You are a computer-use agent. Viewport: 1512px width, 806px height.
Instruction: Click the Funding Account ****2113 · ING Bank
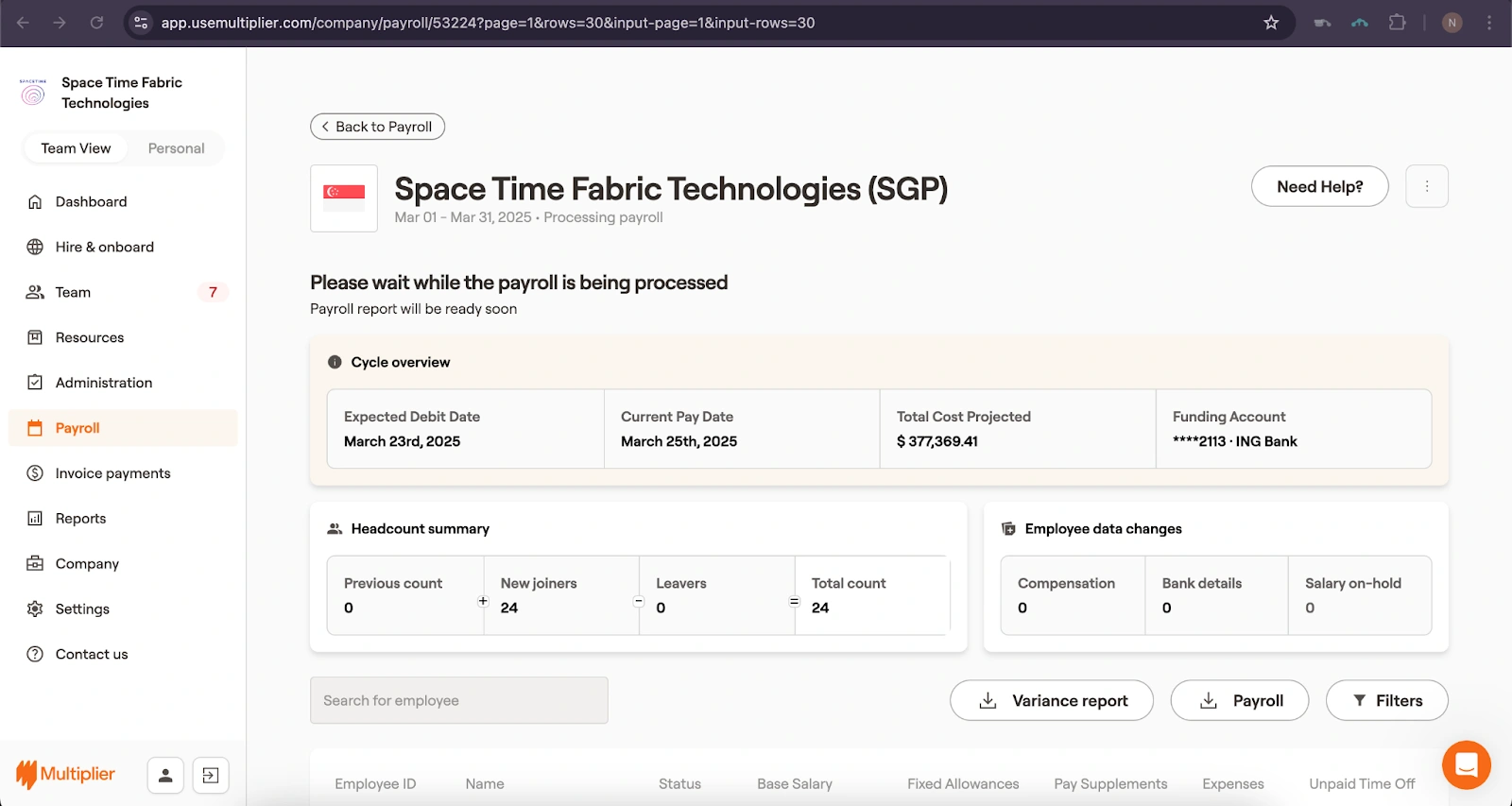[x=1235, y=441]
